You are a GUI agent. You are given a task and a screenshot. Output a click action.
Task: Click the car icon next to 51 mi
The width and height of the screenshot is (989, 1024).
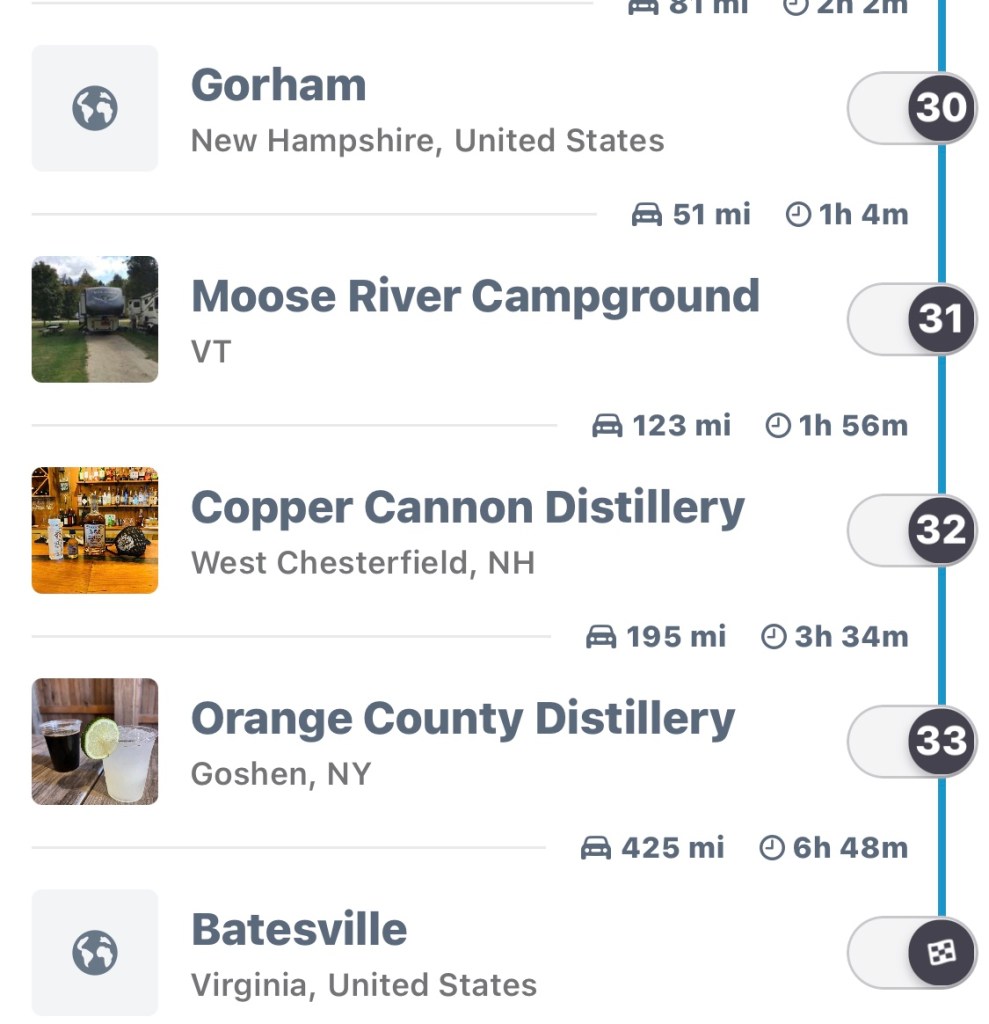click(x=647, y=215)
